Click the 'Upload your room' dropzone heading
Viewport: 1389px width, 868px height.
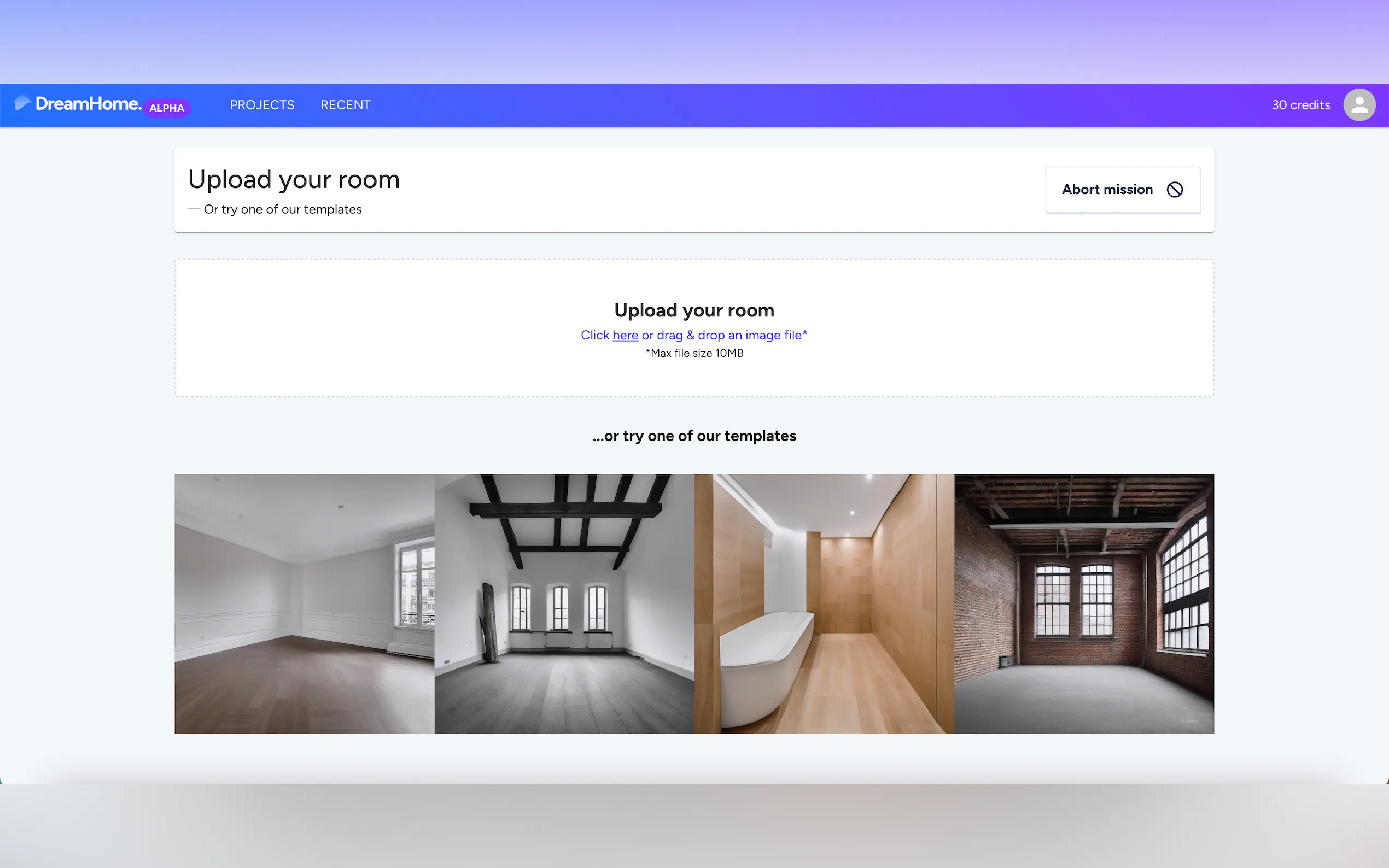[x=693, y=310]
